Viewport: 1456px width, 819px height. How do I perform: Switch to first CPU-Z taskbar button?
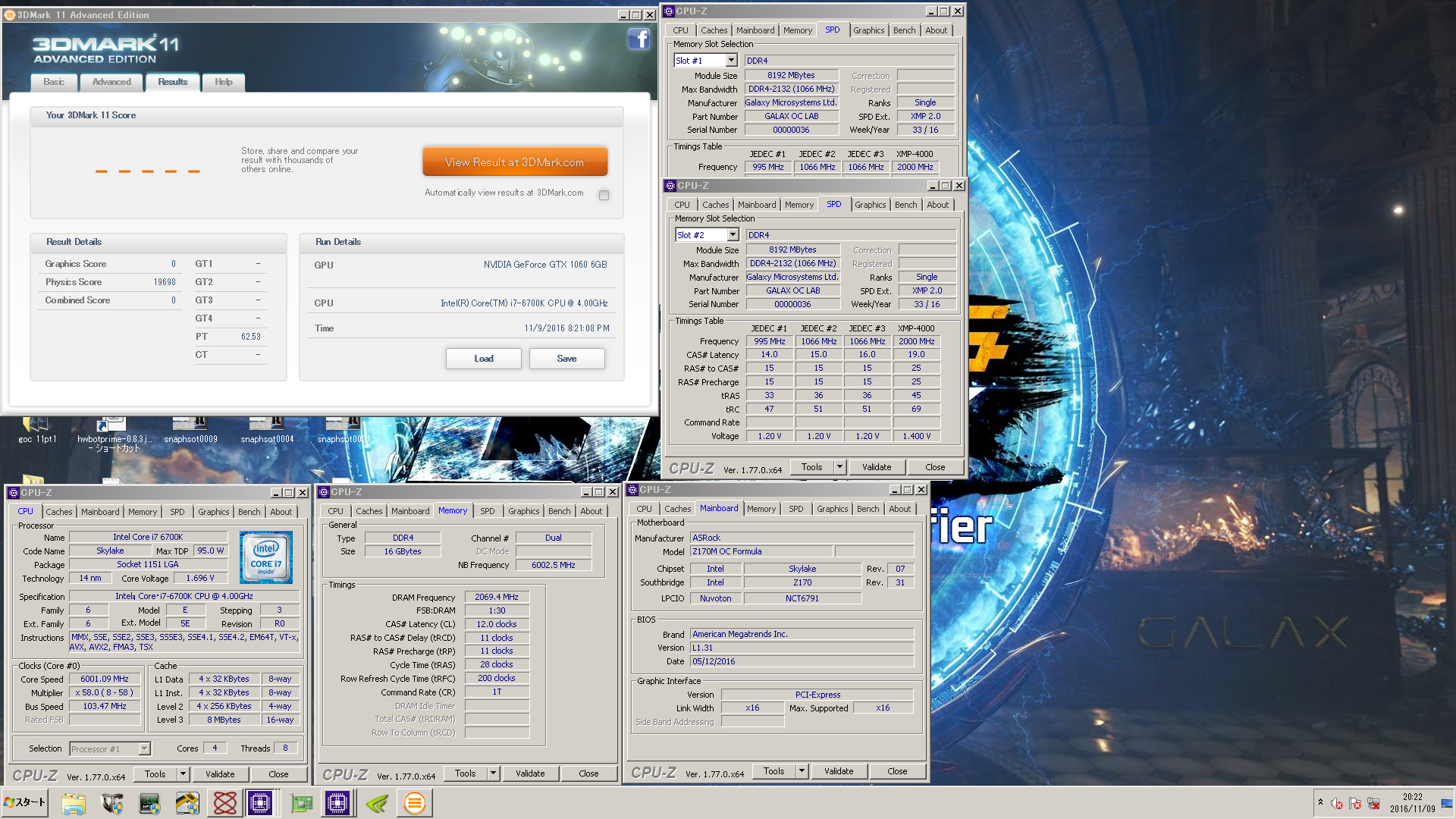click(x=260, y=803)
